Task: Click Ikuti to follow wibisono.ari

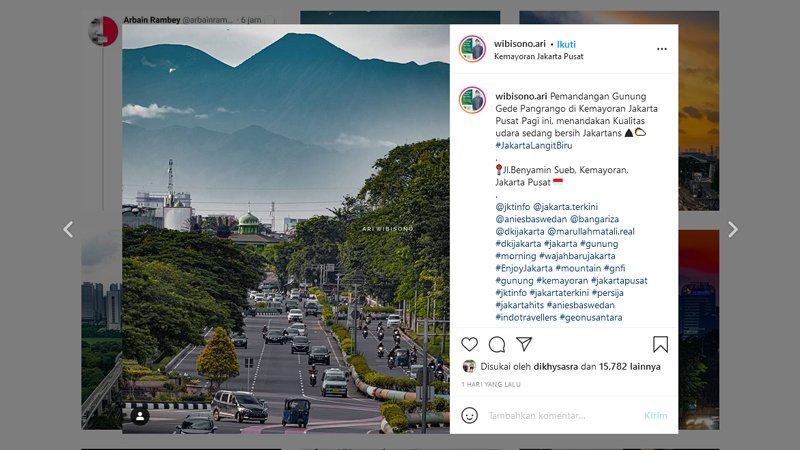Action: (566, 44)
